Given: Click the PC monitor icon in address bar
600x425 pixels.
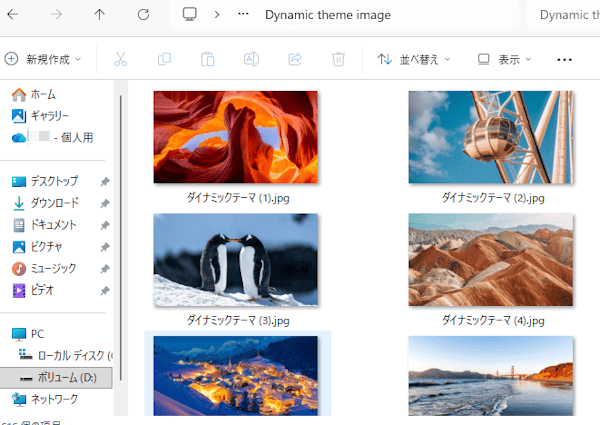Looking at the screenshot, I should click(189, 15).
